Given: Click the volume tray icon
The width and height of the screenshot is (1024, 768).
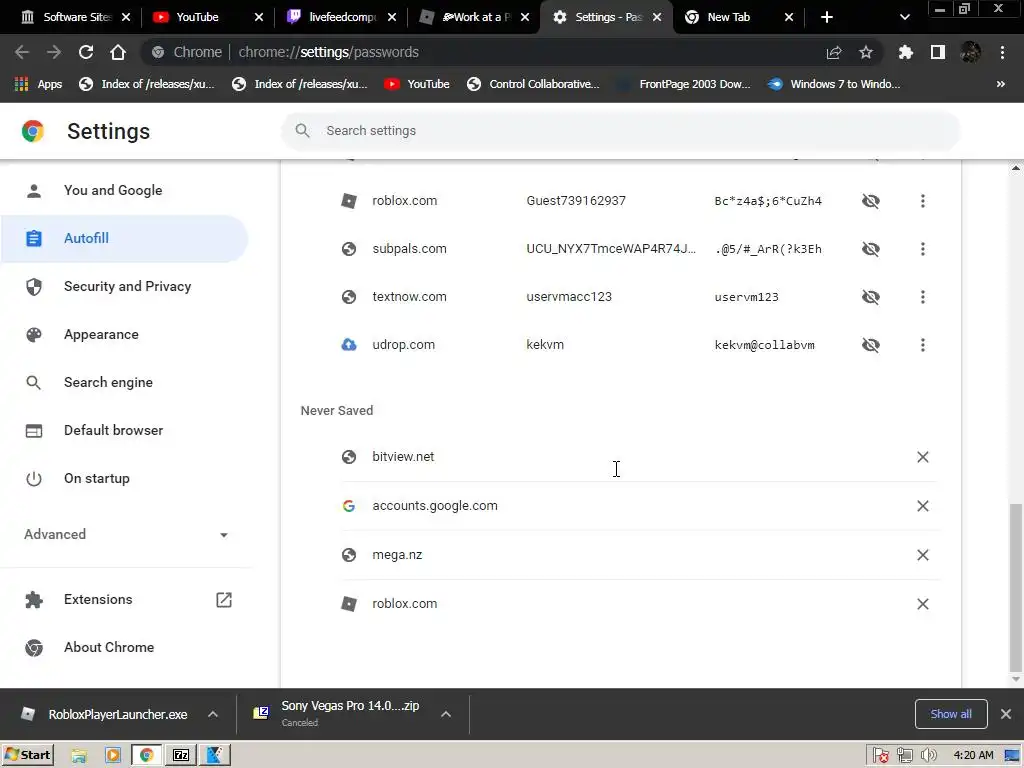Looking at the screenshot, I should (929, 756).
